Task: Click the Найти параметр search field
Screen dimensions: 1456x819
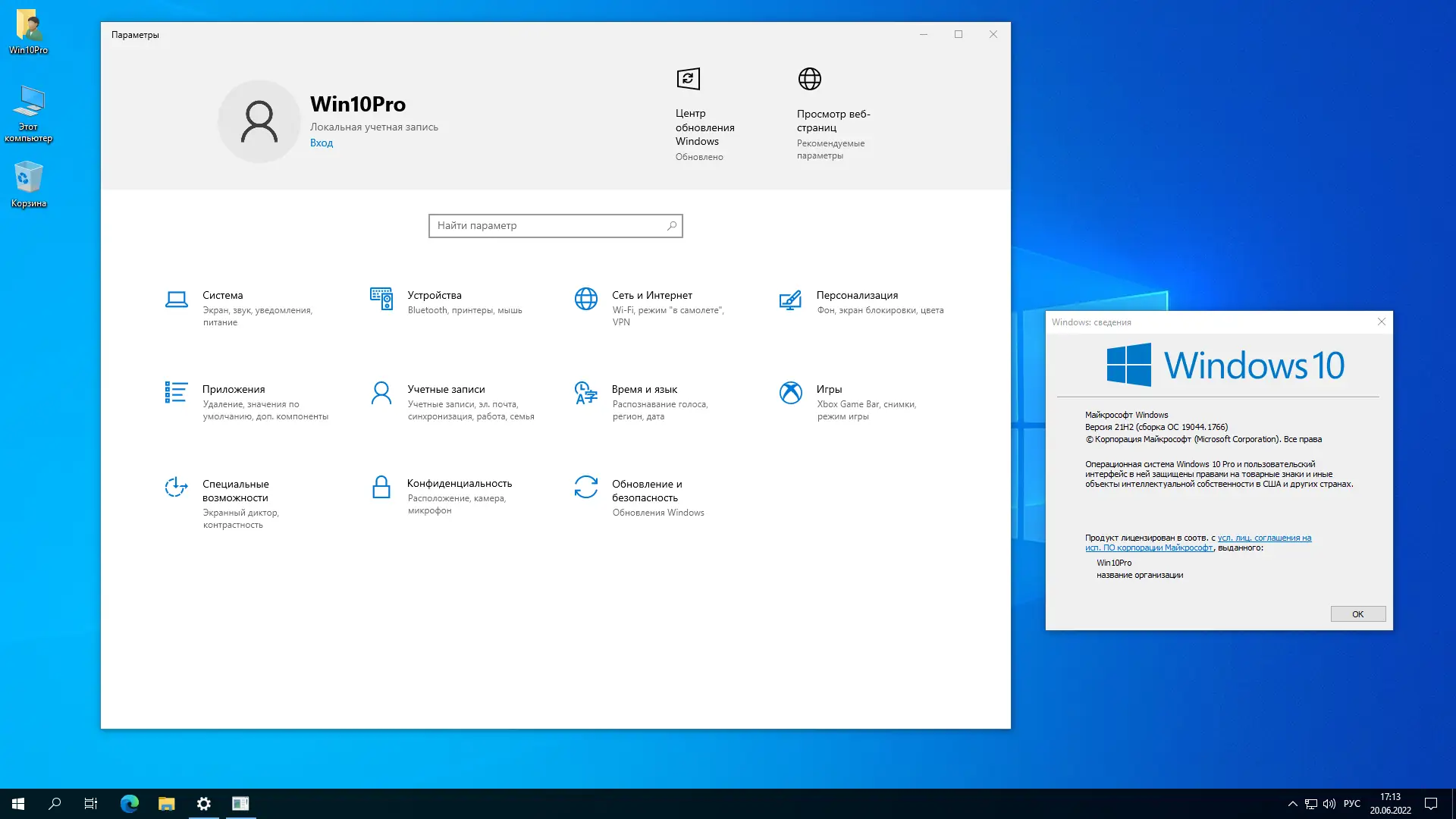Action: (555, 225)
